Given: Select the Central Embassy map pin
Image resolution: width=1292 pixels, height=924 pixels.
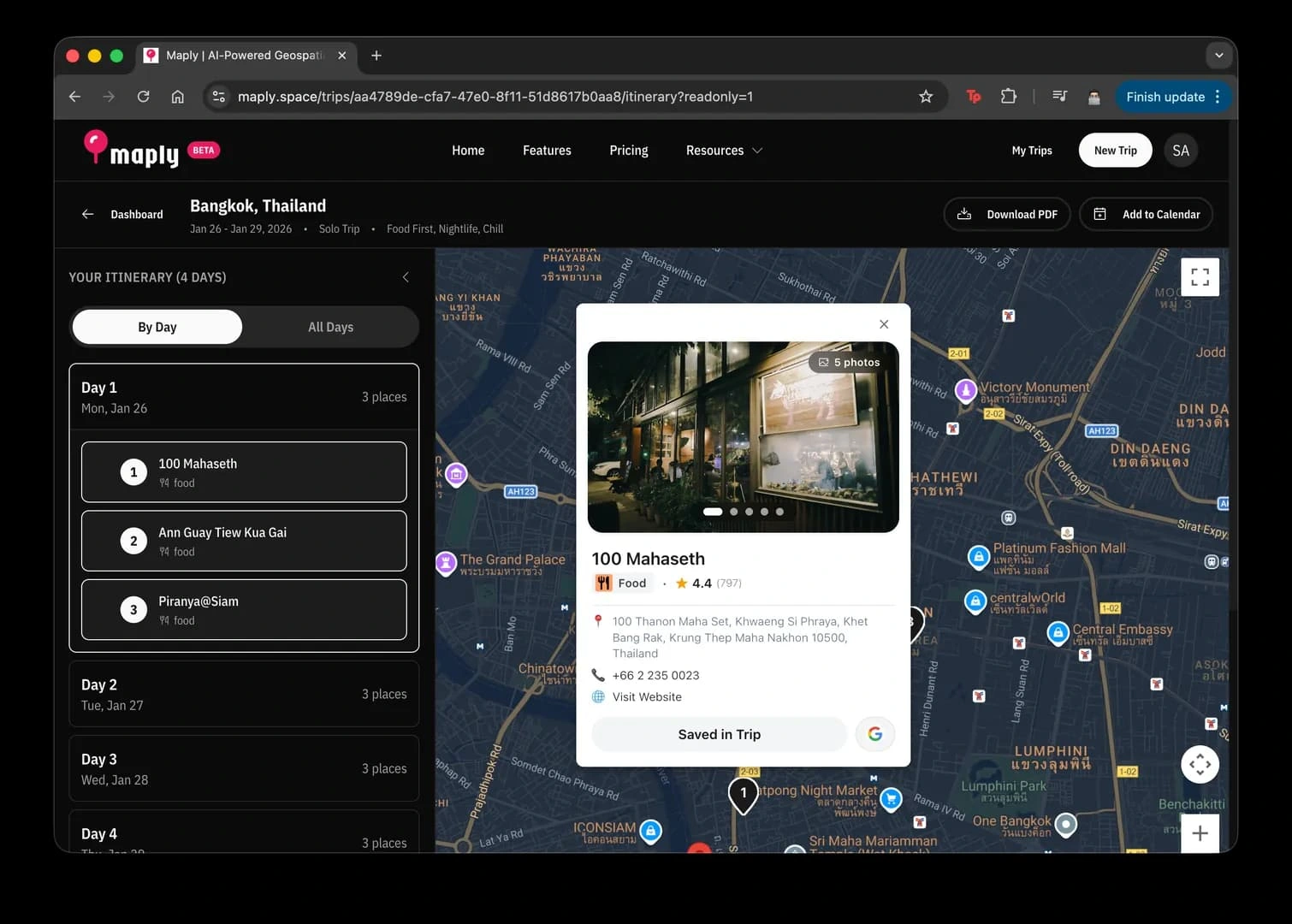Looking at the screenshot, I should 1058,633.
